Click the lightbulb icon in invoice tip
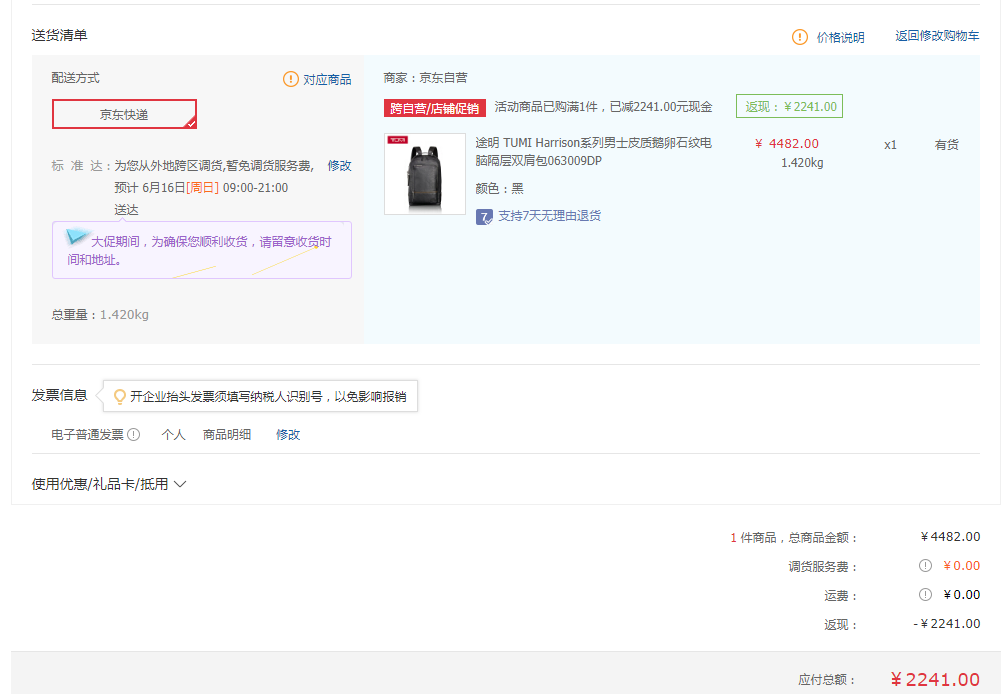 click(x=119, y=396)
